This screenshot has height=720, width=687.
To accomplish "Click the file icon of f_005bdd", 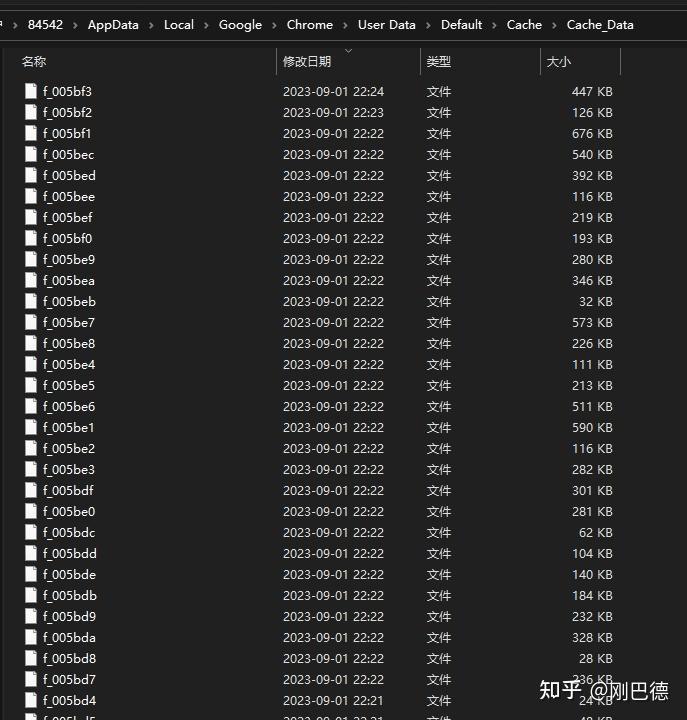I will pyautogui.click(x=31, y=554).
